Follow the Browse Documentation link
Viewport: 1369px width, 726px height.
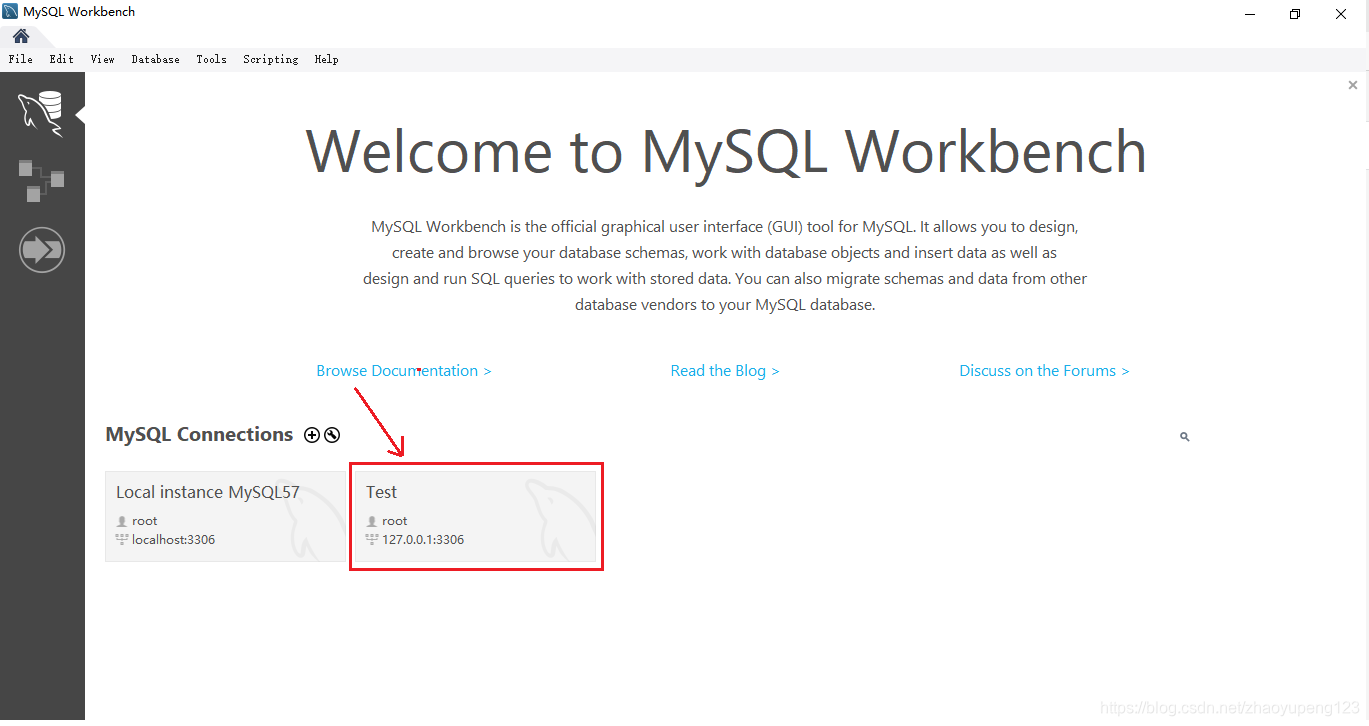point(403,370)
